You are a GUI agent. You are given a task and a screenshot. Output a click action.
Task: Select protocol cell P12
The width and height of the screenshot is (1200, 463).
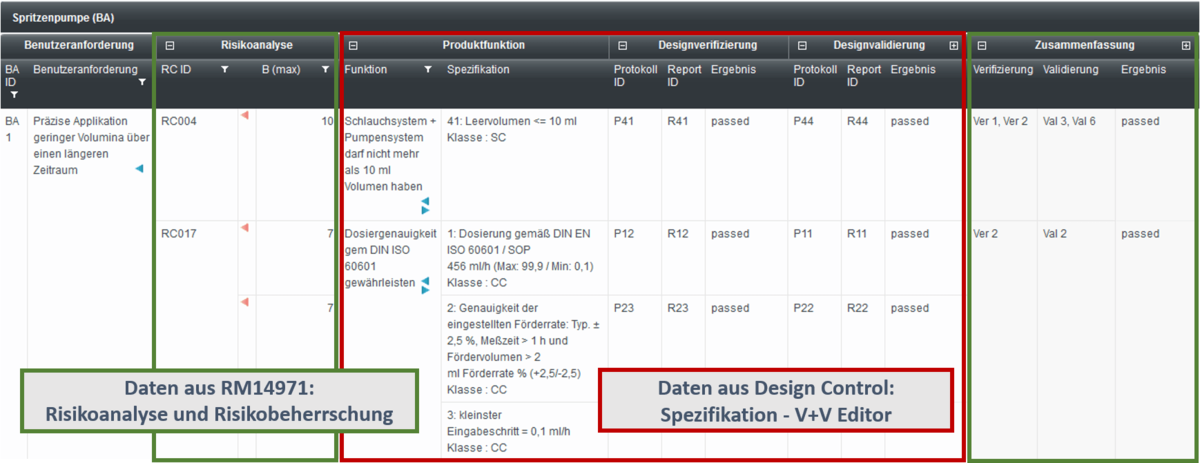pyautogui.click(x=623, y=234)
